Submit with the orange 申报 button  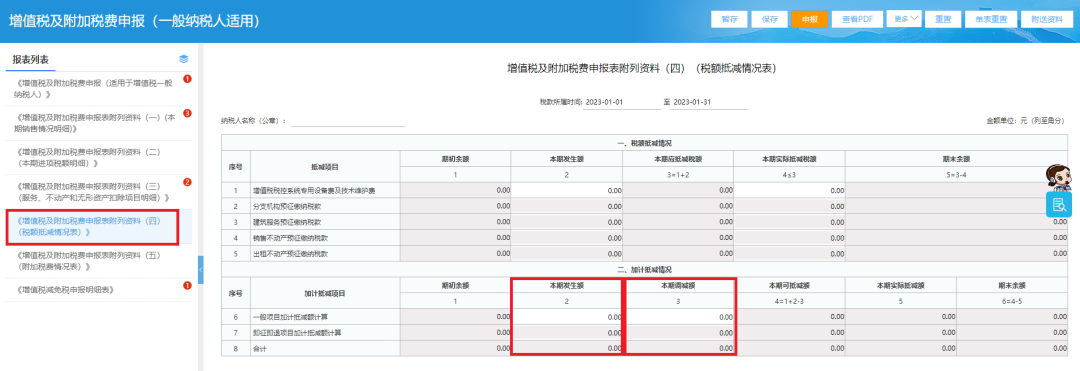(x=810, y=19)
